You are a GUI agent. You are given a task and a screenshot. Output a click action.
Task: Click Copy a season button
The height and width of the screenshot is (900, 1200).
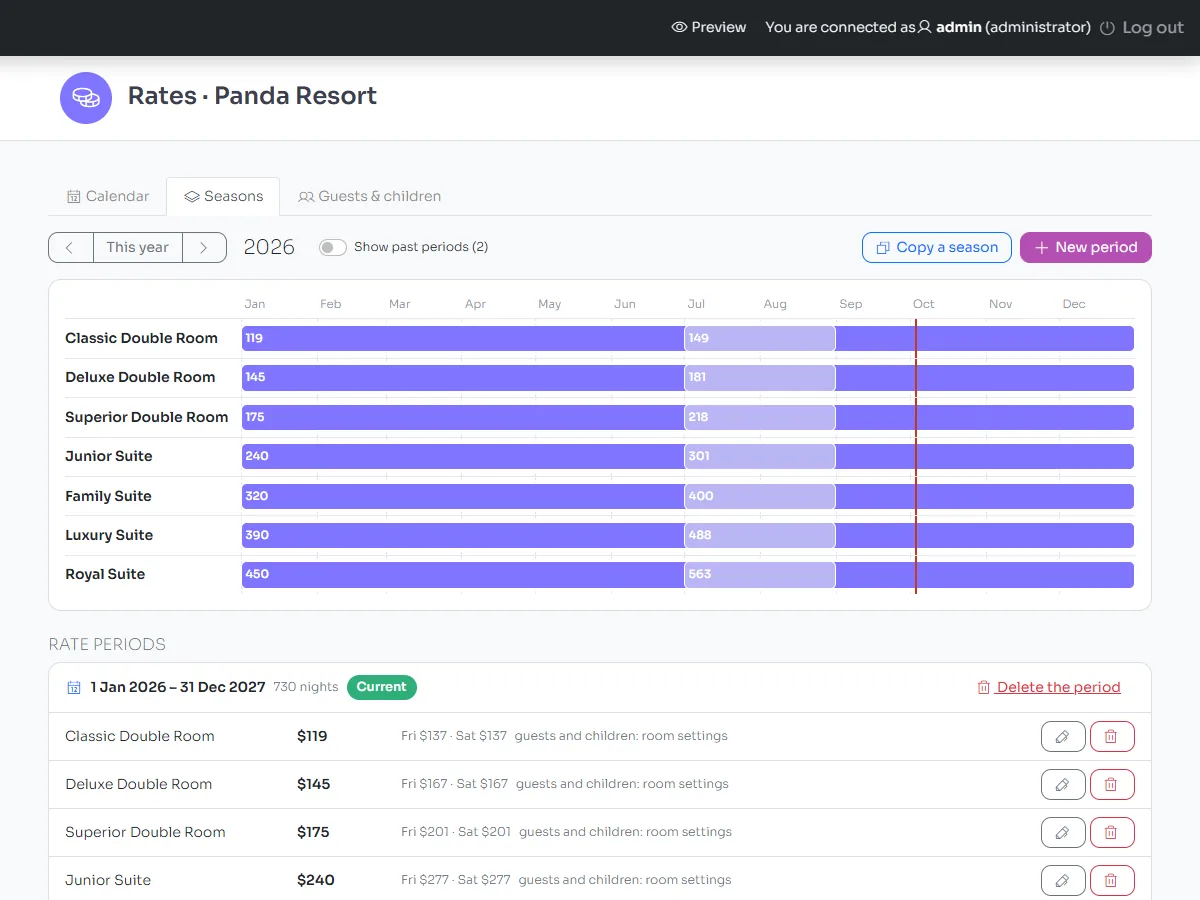[937, 247]
